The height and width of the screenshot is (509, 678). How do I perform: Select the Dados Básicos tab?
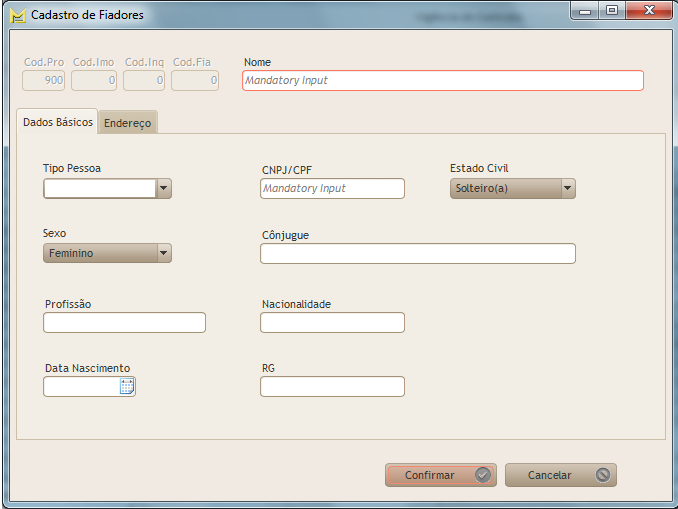click(58, 122)
